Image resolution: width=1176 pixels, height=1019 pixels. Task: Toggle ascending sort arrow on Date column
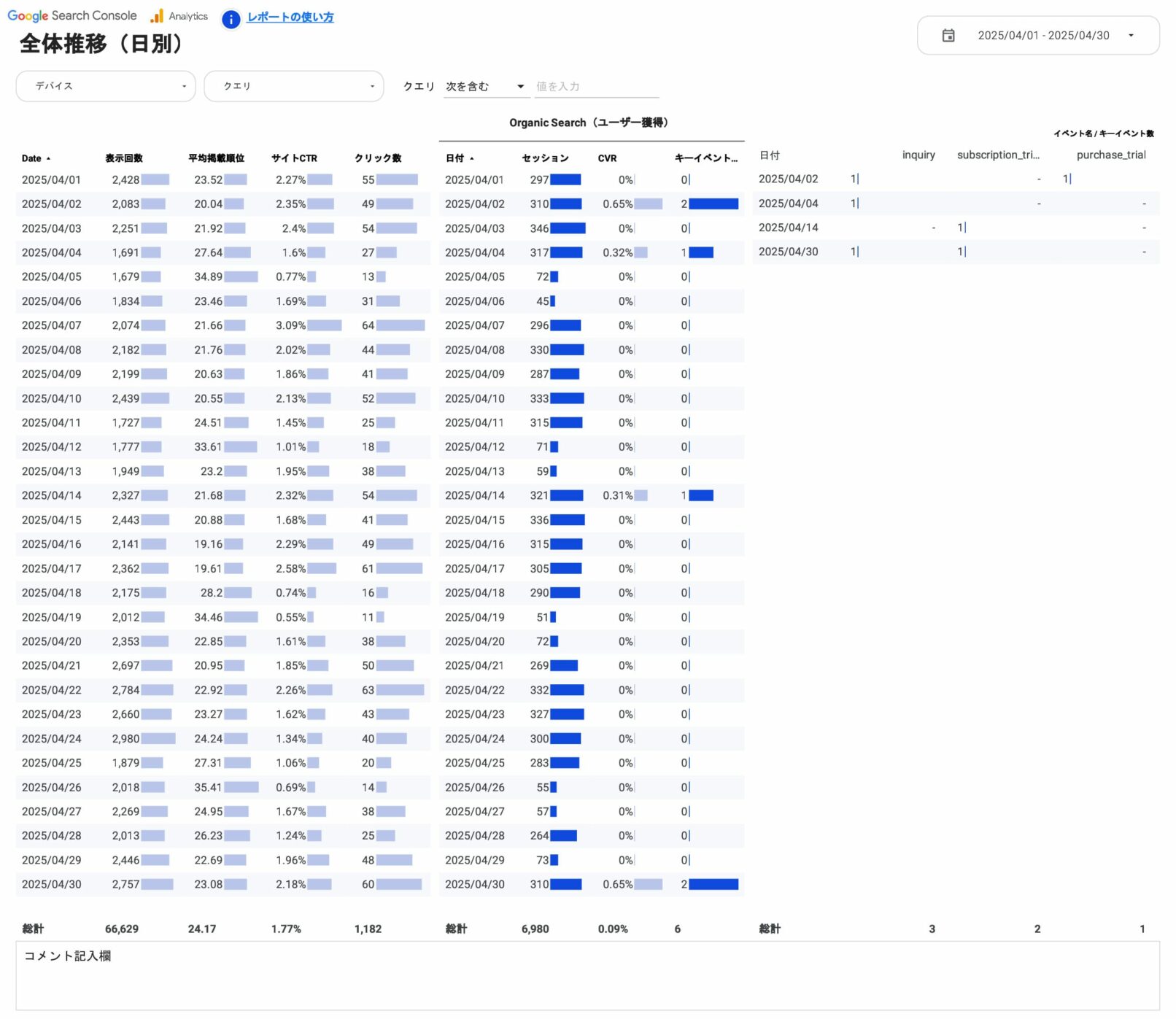click(49, 158)
